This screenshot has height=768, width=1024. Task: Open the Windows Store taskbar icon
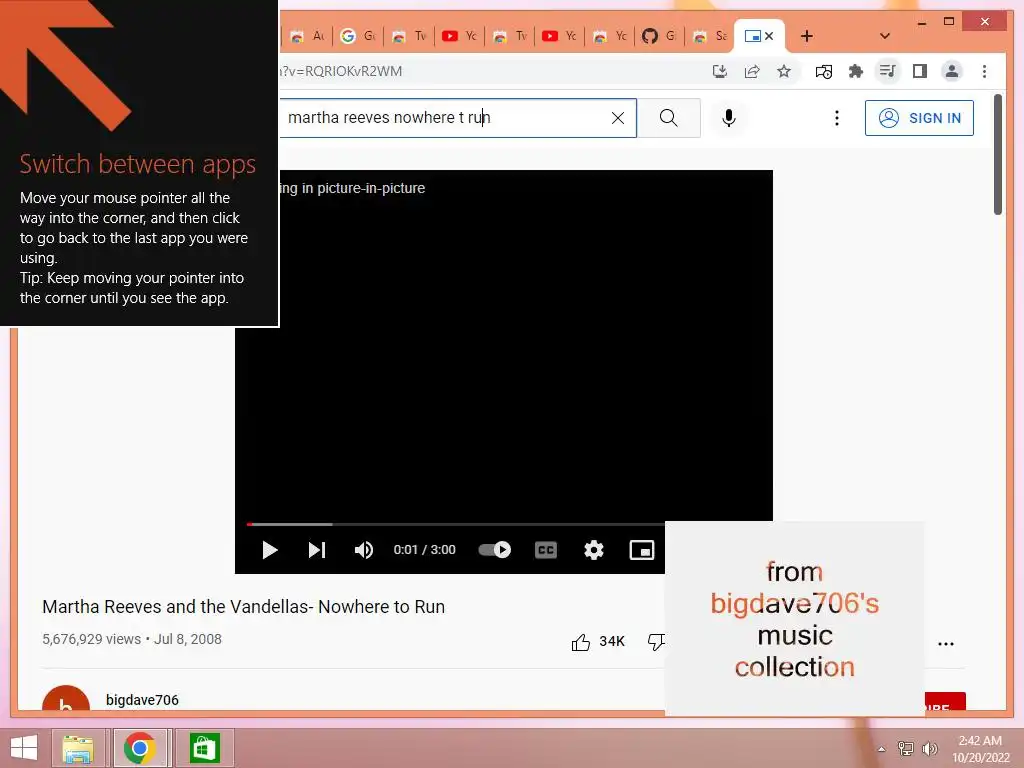[x=204, y=748]
